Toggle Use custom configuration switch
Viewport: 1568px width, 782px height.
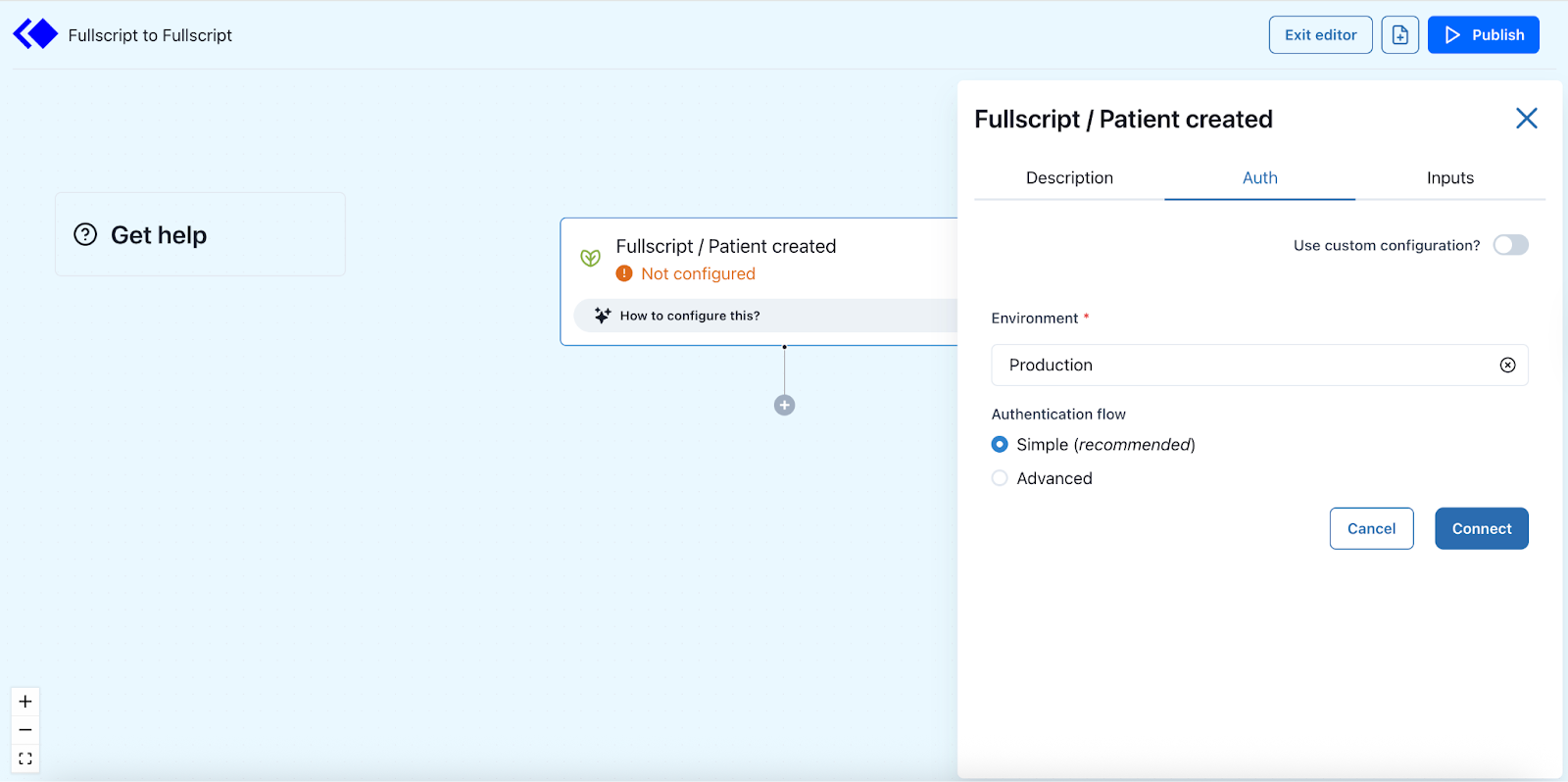[x=1510, y=245]
